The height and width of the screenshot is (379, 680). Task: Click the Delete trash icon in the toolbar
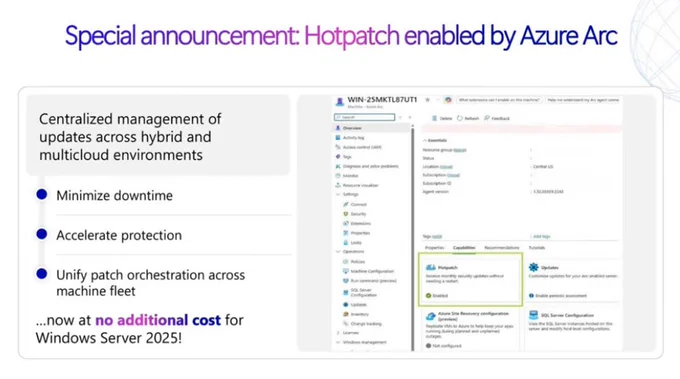pyautogui.click(x=435, y=118)
